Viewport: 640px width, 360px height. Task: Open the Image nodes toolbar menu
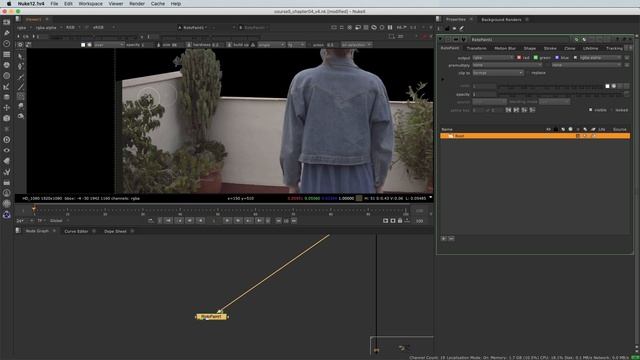tap(7, 22)
